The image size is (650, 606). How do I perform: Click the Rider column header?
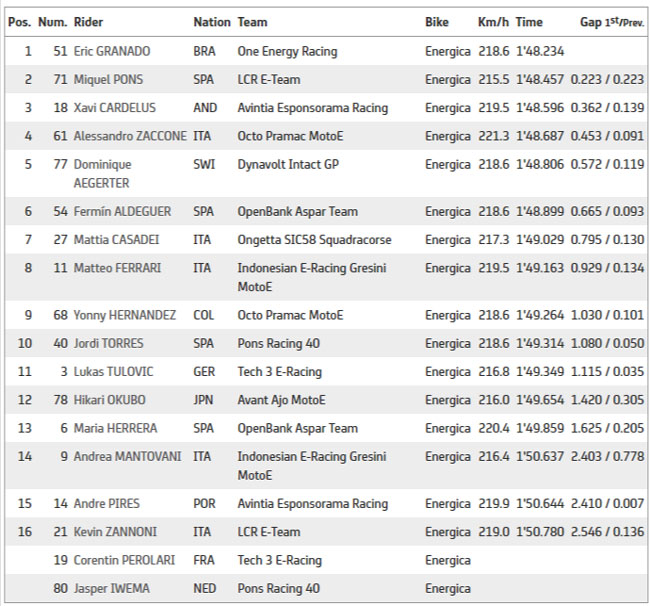(x=88, y=22)
